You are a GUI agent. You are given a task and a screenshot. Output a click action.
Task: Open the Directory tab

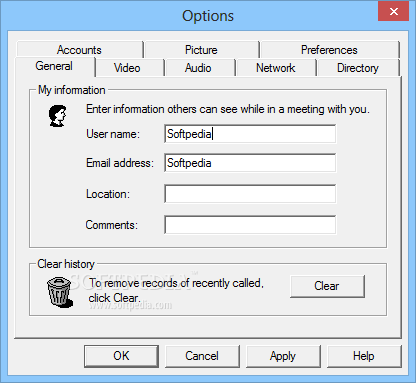click(358, 68)
